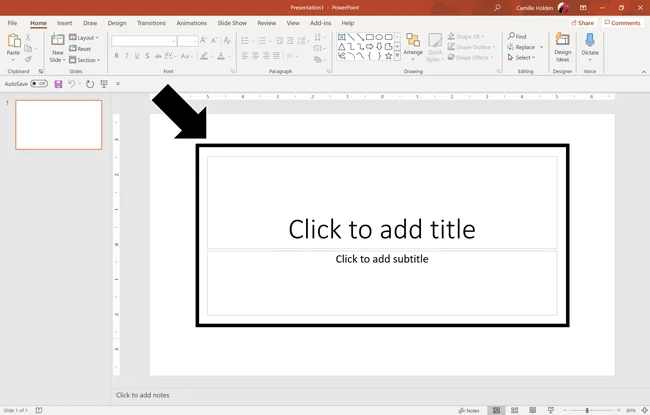Toggle text Shadow formatting
Image resolution: width=650 pixels, height=415 pixels.
click(147, 56)
